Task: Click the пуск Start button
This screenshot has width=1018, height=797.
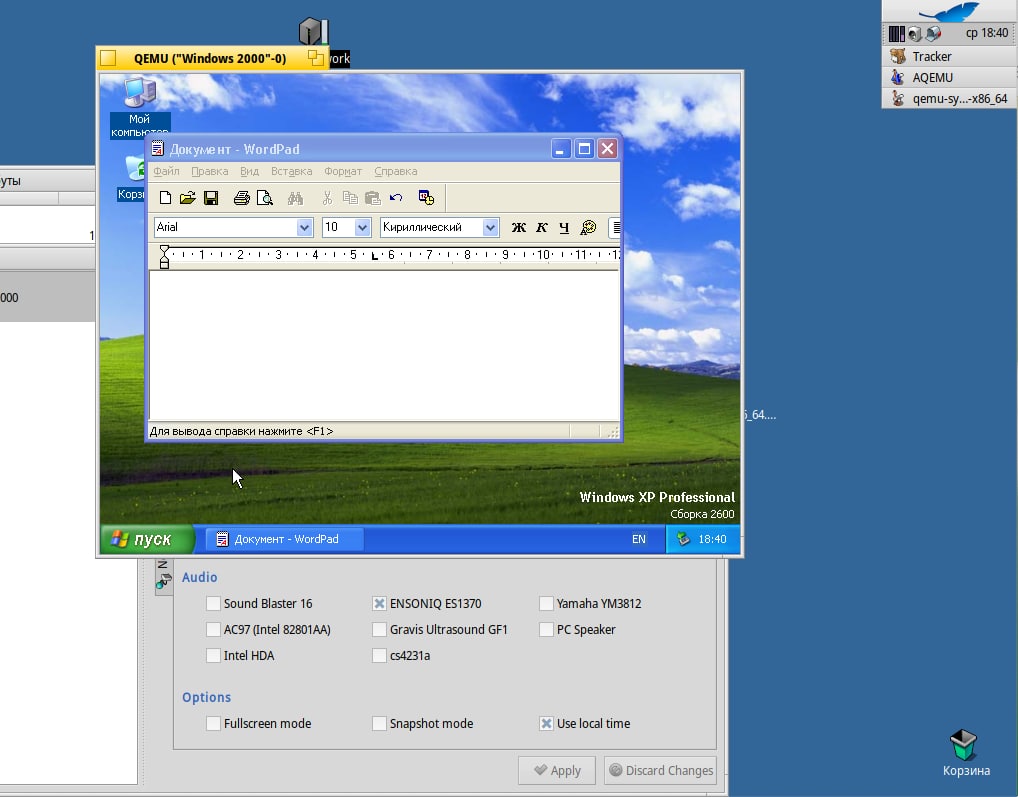Action: click(147, 539)
